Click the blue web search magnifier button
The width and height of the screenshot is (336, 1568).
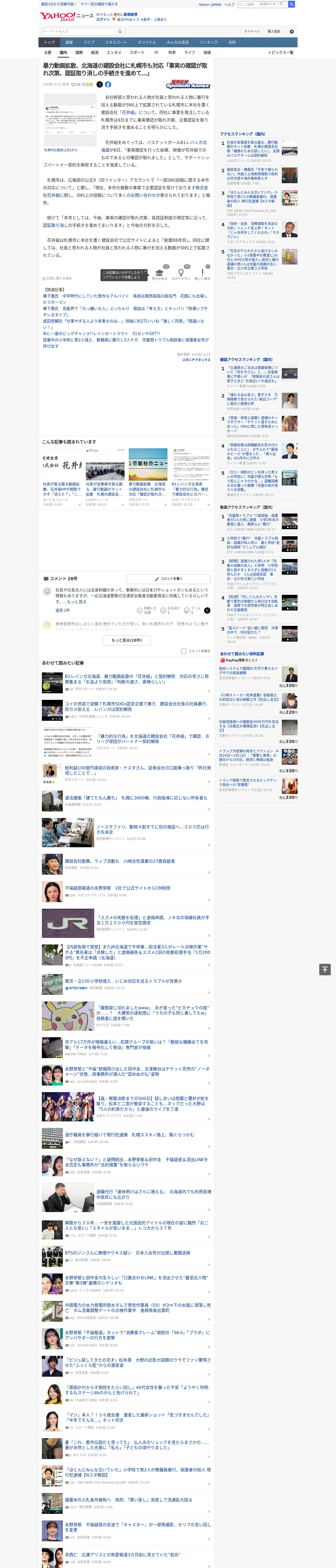[292, 4]
